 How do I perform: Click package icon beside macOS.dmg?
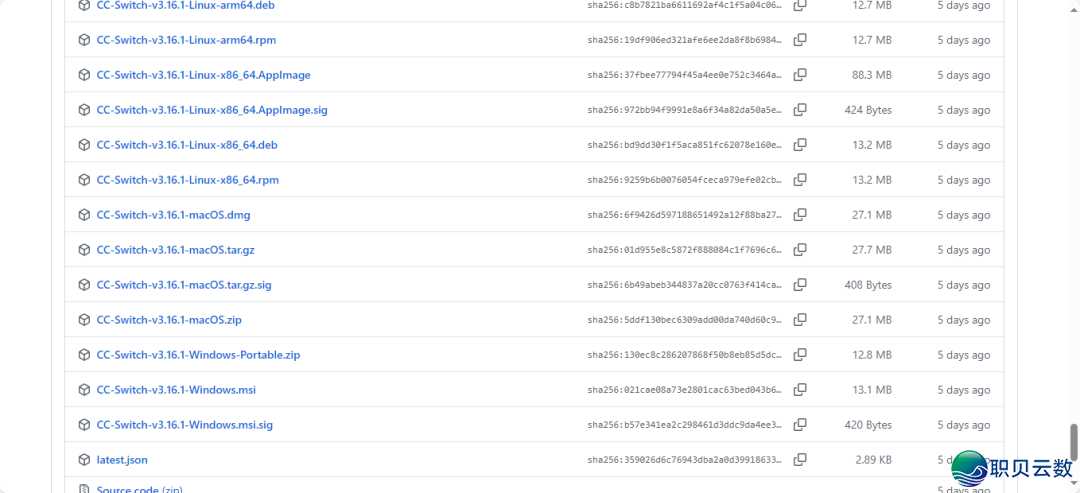click(84, 215)
